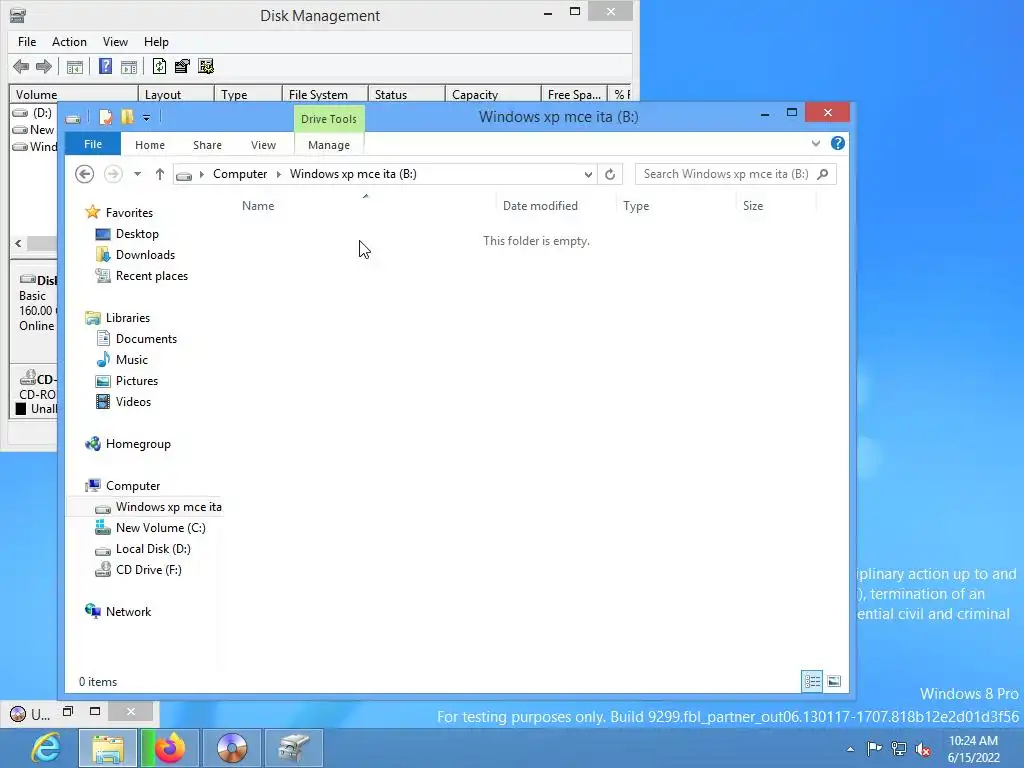Open Explorer Help question mark icon
The width and height of the screenshot is (1024, 768).
tap(838, 144)
